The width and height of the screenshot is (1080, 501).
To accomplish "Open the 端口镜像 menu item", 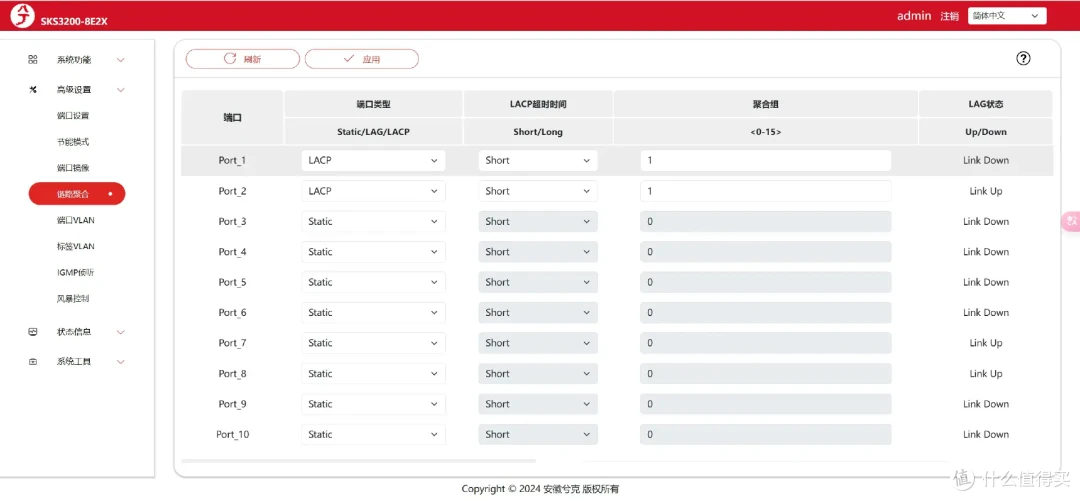I will point(73,167).
